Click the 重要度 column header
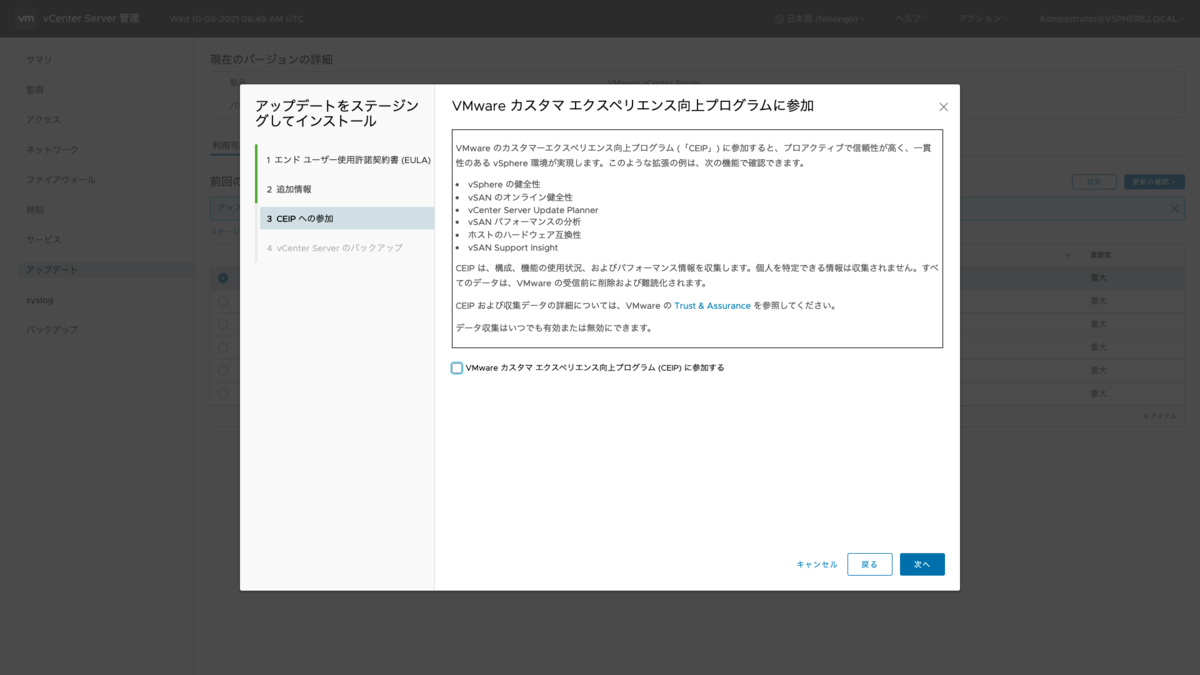 [x=1101, y=256]
